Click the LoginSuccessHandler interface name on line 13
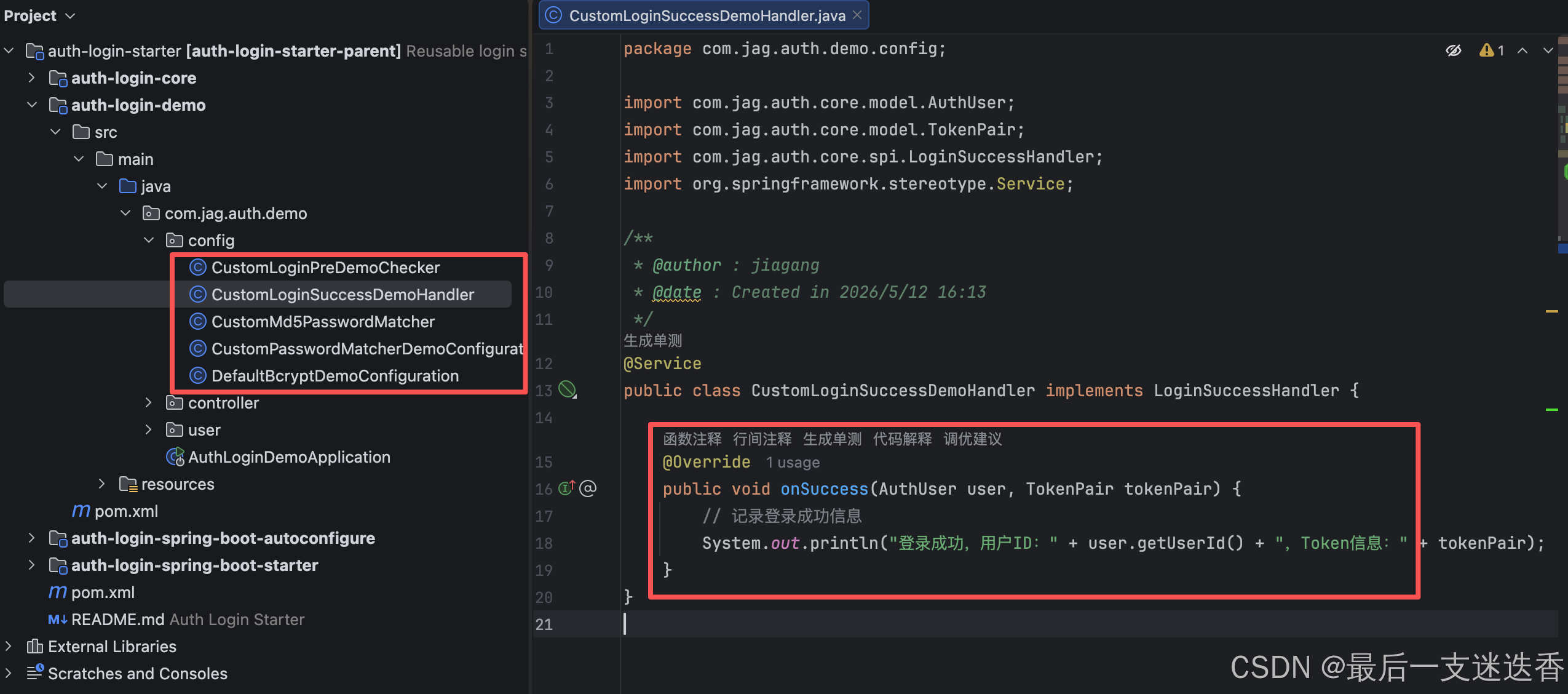1568x694 pixels. [x=1246, y=391]
